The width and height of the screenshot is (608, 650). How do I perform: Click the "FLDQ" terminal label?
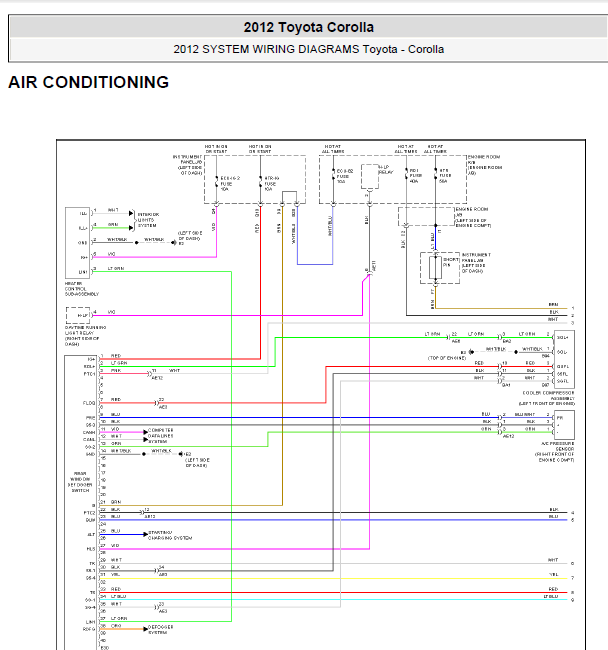[89, 403]
